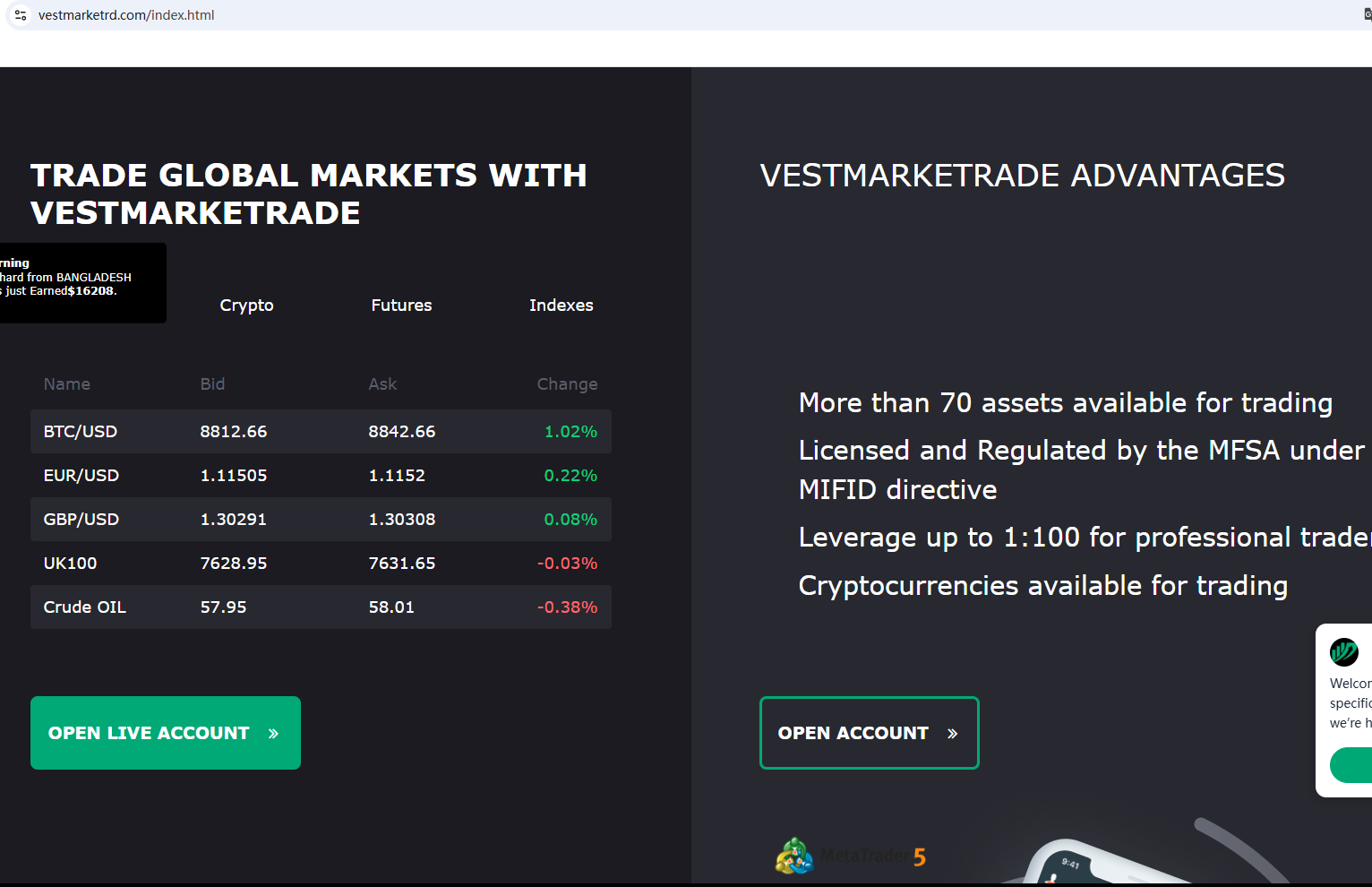Focus the address bar URL field
This screenshot has width=1372, height=887.
point(358,15)
